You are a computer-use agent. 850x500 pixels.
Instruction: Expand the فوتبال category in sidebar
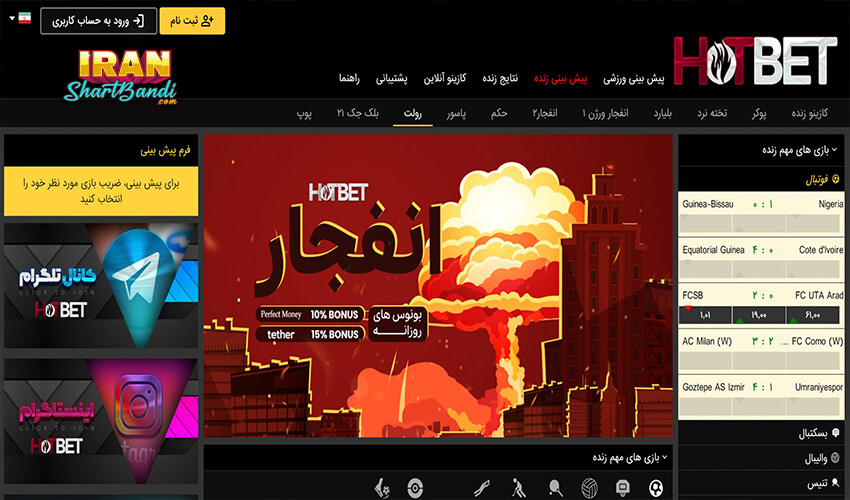tap(761, 179)
